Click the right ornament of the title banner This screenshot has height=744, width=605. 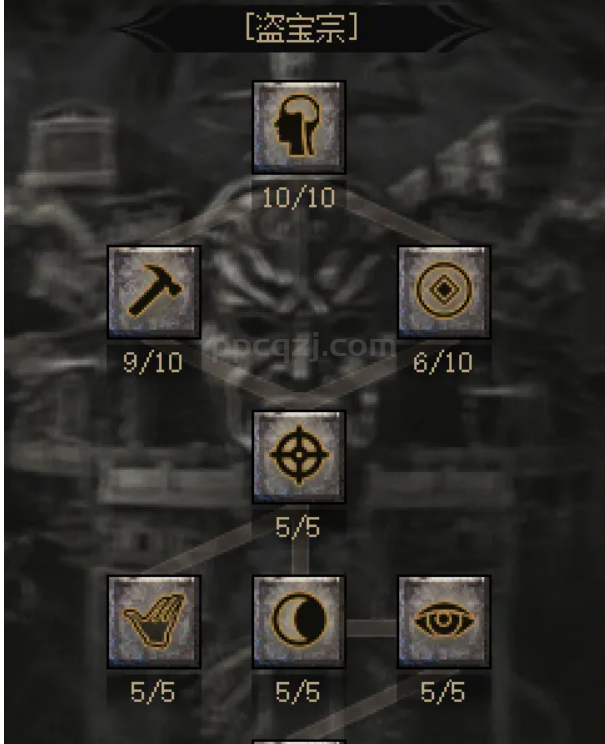pyautogui.click(x=460, y=28)
